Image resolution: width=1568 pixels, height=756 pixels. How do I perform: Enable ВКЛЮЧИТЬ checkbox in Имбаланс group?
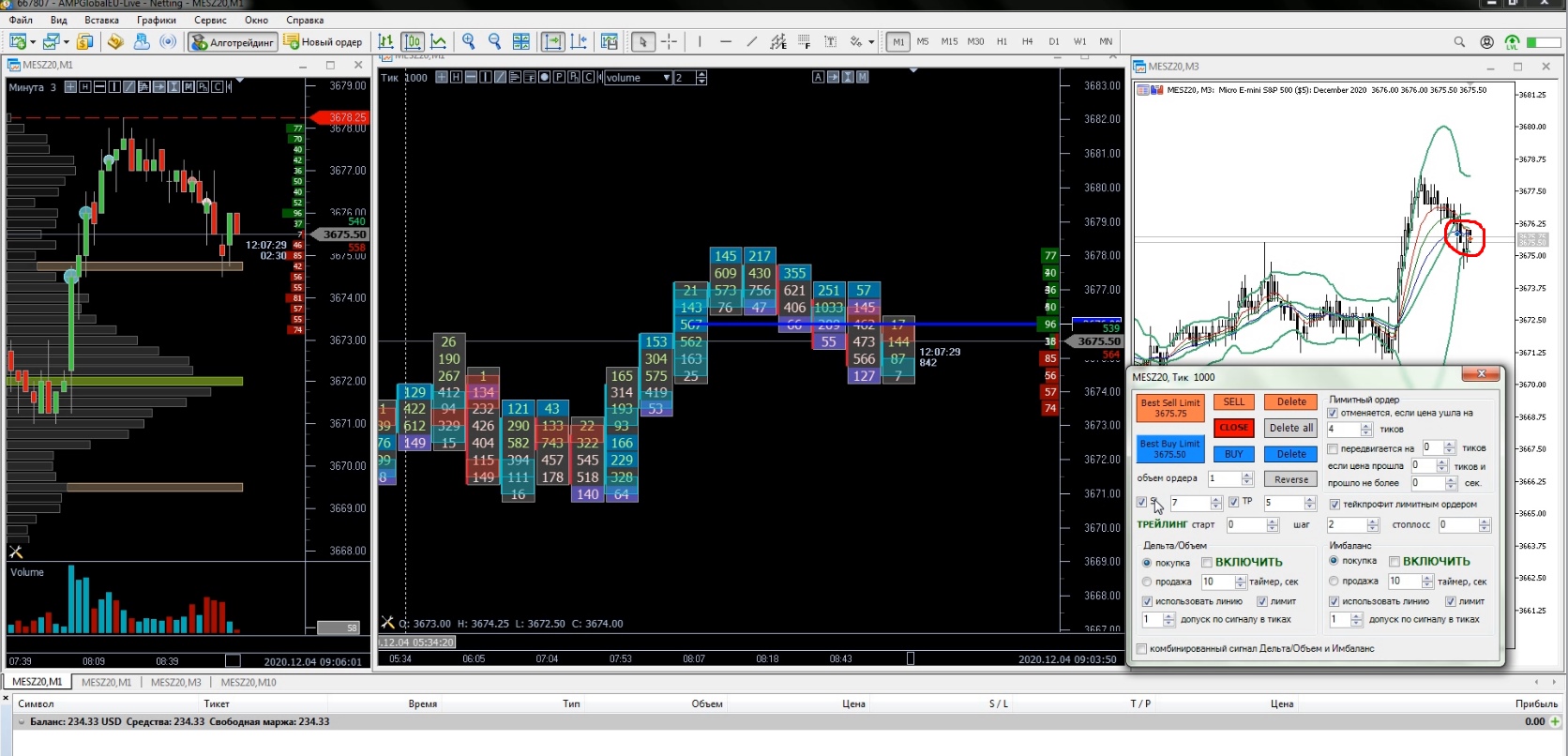(1395, 562)
